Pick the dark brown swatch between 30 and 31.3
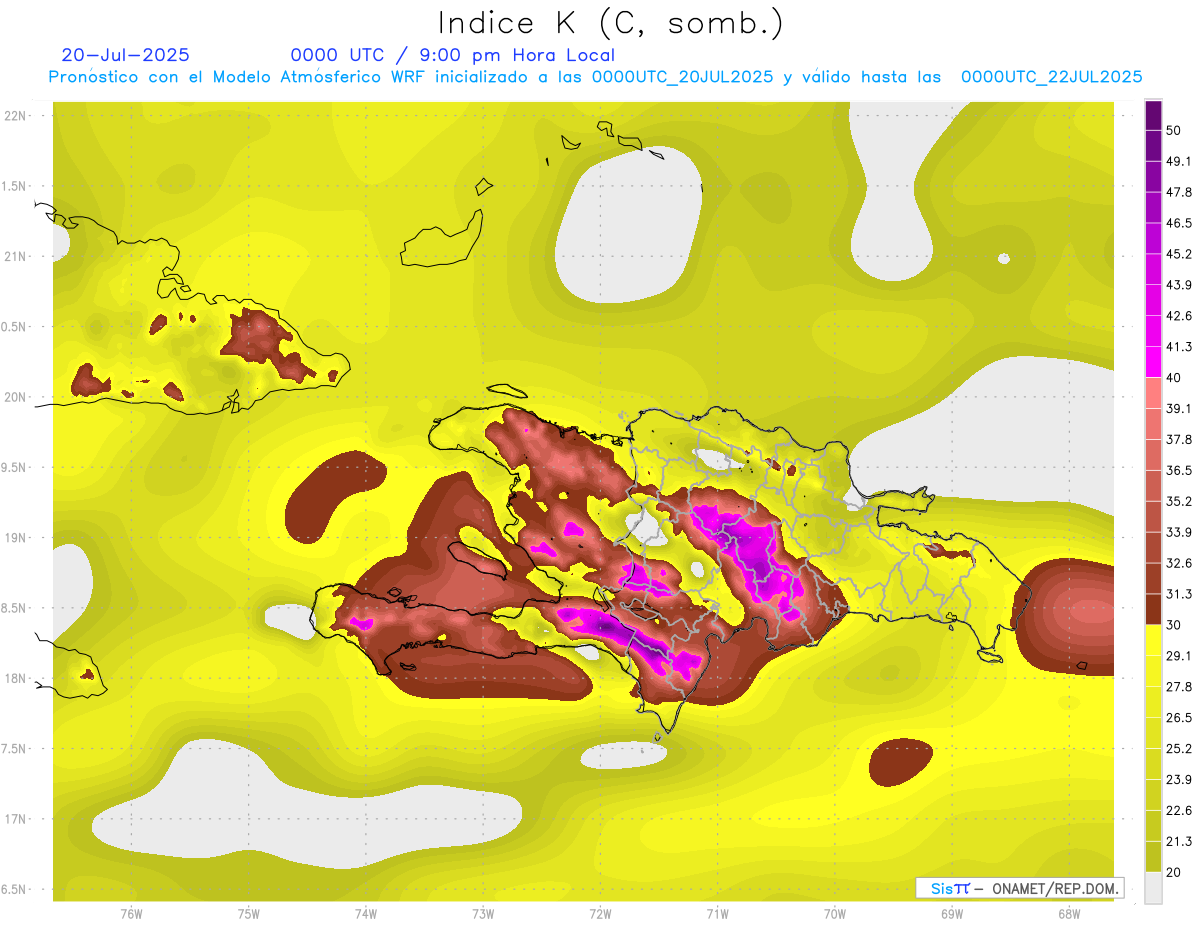The image size is (1200, 927). pos(1154,609)
